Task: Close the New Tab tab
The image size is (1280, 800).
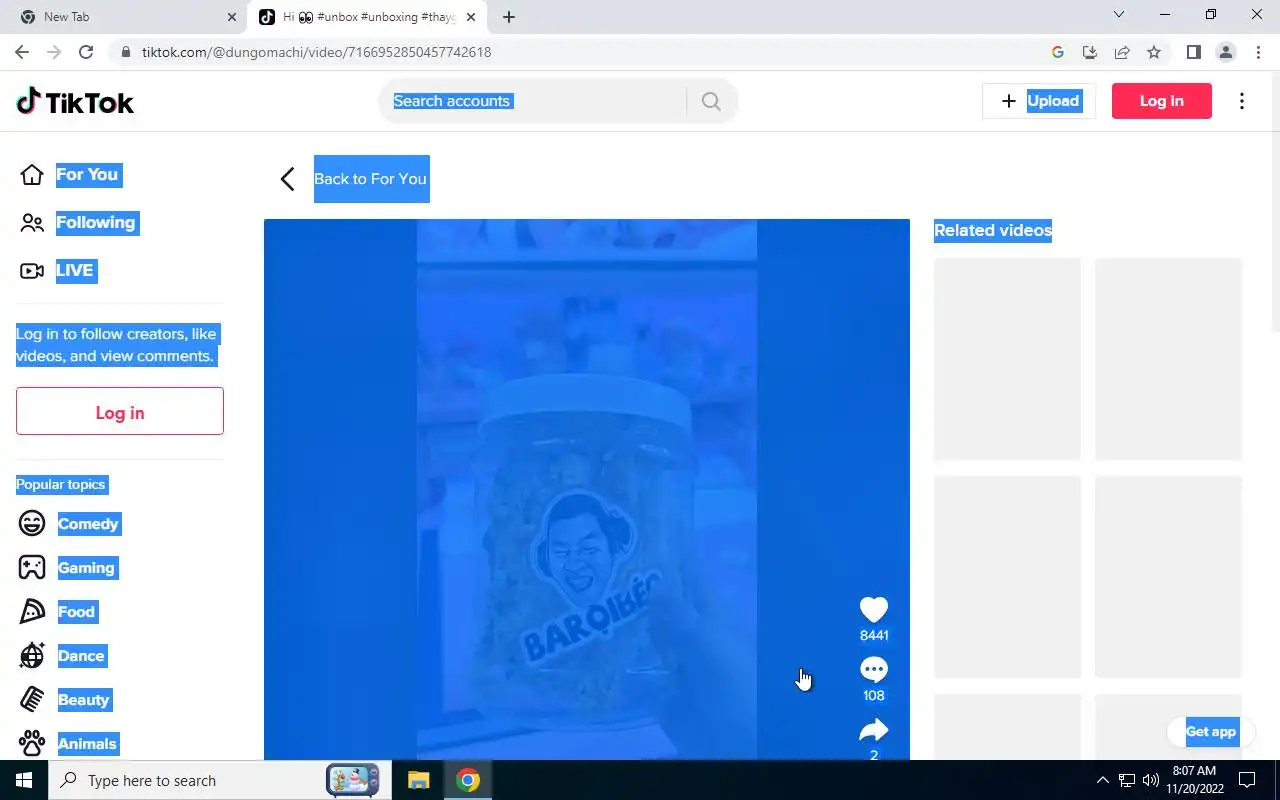Action: 231,17
